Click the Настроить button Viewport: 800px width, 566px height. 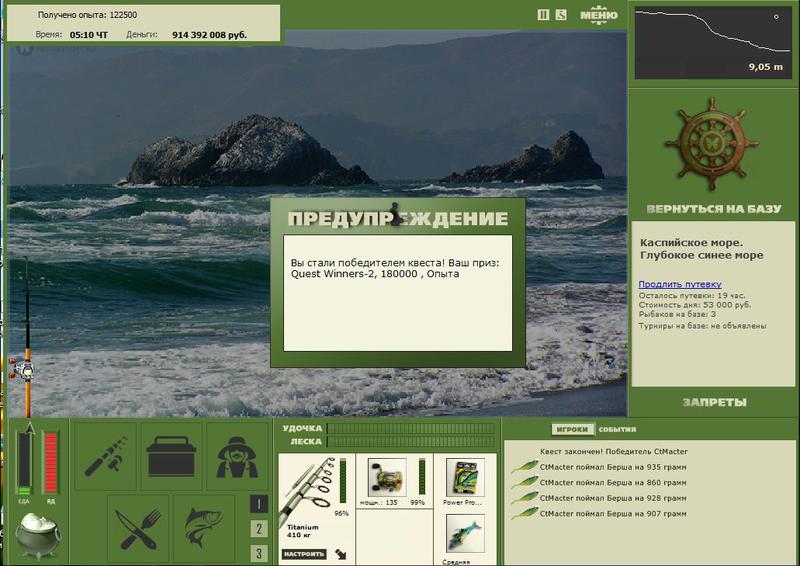tap(304, 554)
